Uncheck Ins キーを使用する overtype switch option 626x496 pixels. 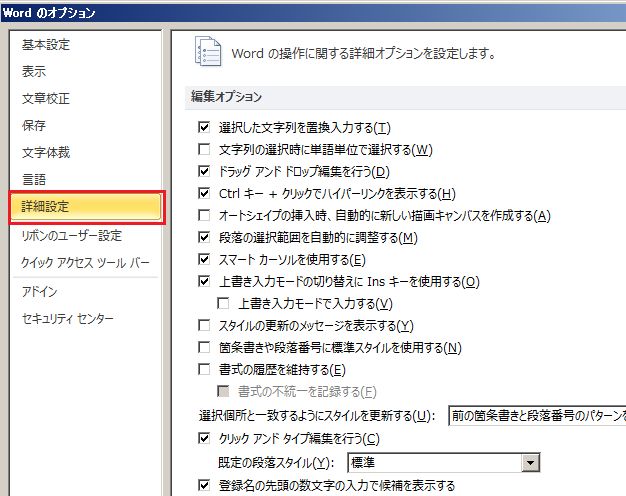pos(204,281)
